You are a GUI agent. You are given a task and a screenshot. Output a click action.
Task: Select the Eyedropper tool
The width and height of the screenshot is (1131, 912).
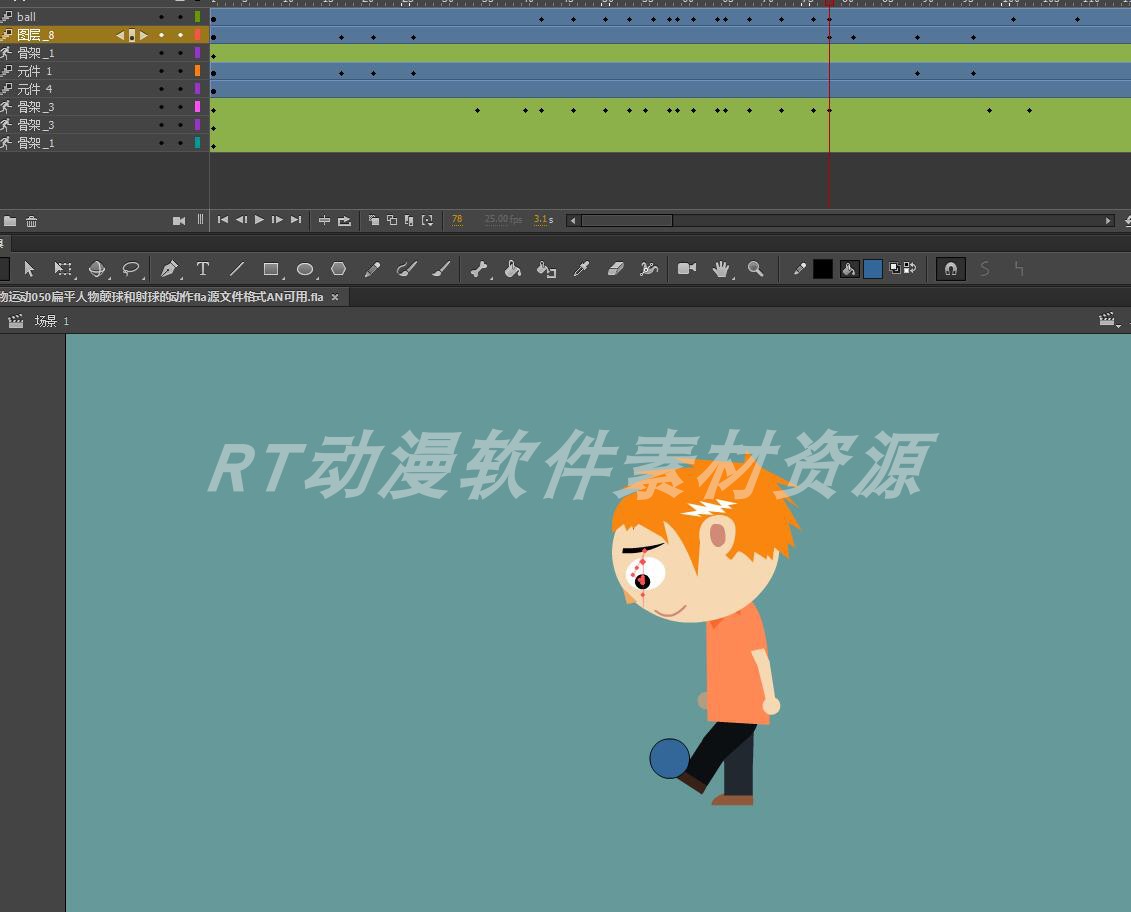point(581,269)
